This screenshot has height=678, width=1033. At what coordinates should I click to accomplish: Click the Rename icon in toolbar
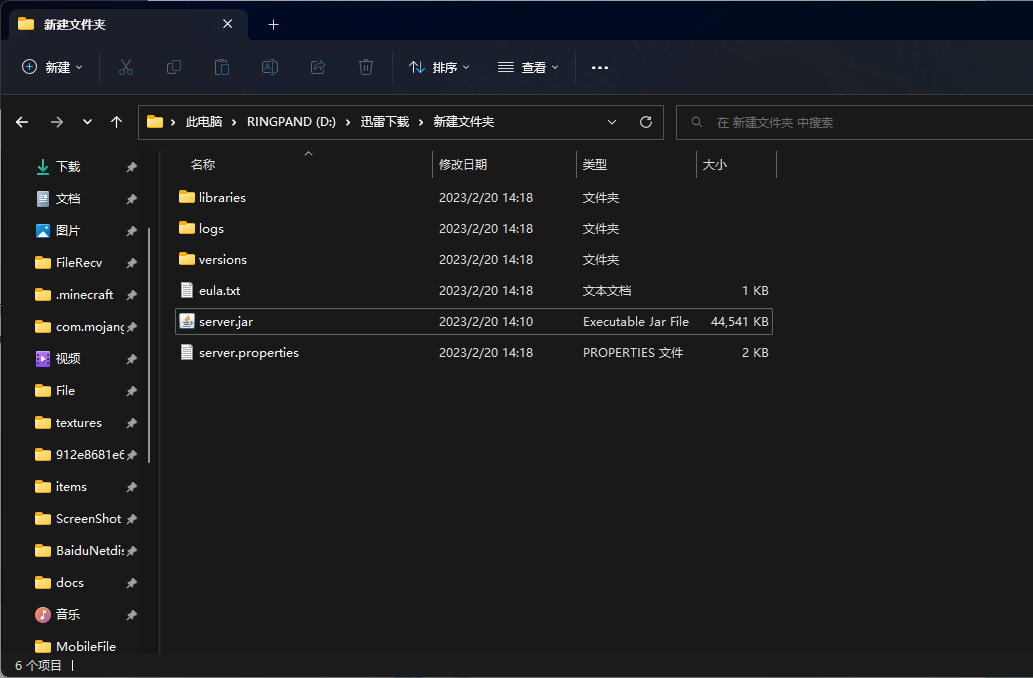click(x=270, y=67)
